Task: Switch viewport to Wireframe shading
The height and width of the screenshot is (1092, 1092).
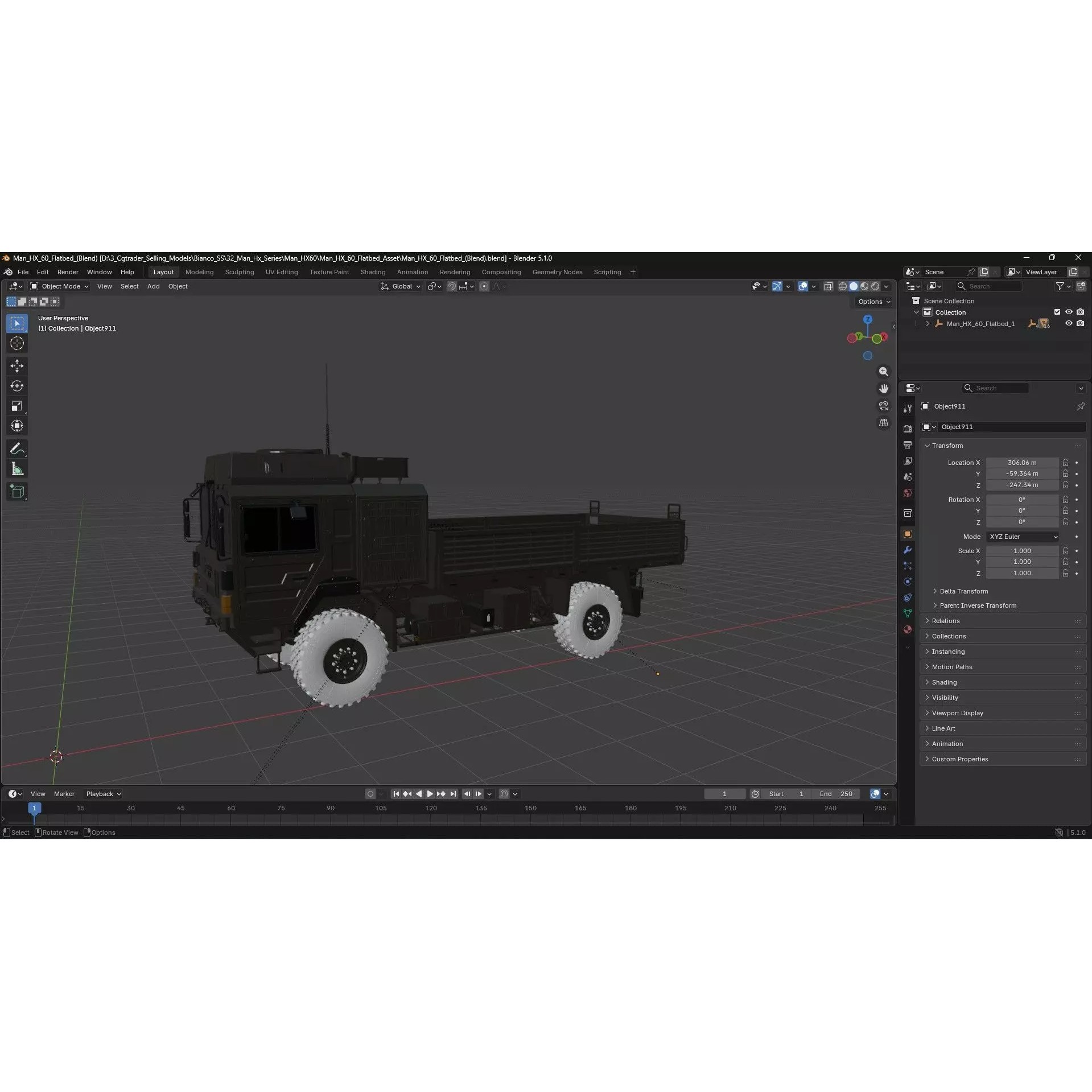Action: (x=843, y=286)
